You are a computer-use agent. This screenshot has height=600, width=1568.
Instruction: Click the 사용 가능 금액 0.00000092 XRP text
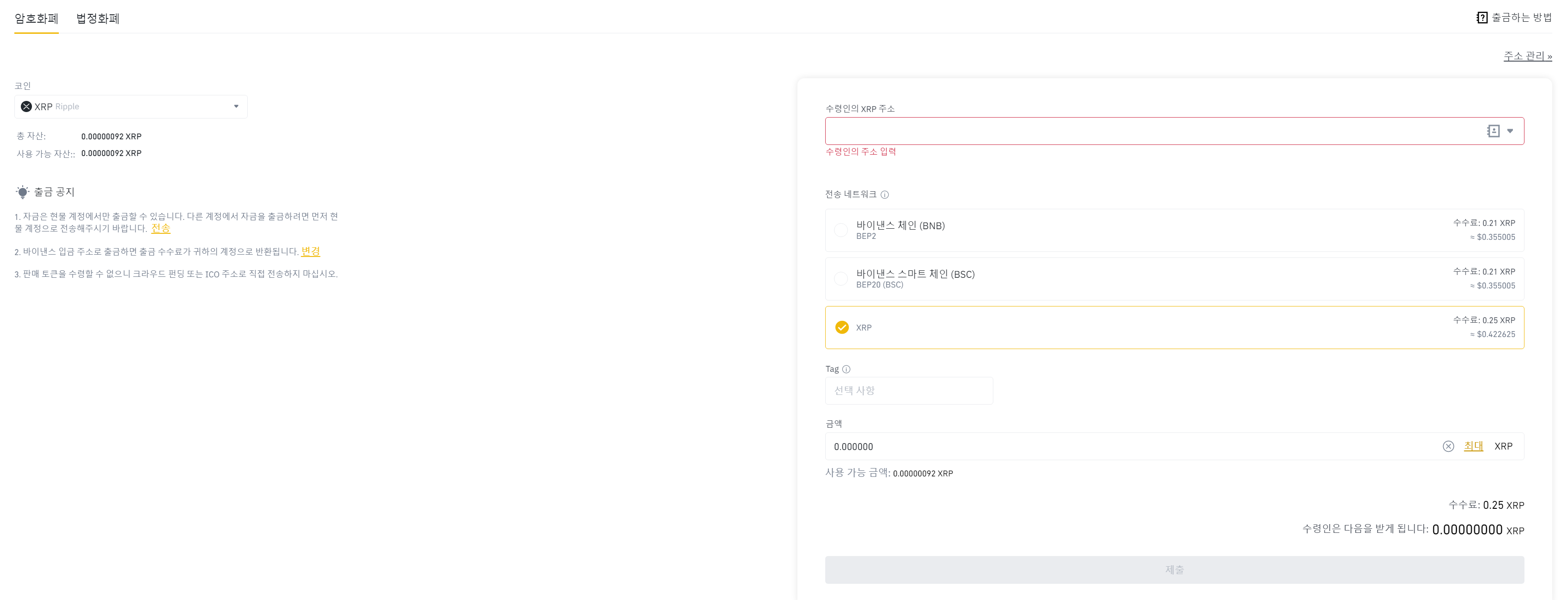(x=889, y=473)
